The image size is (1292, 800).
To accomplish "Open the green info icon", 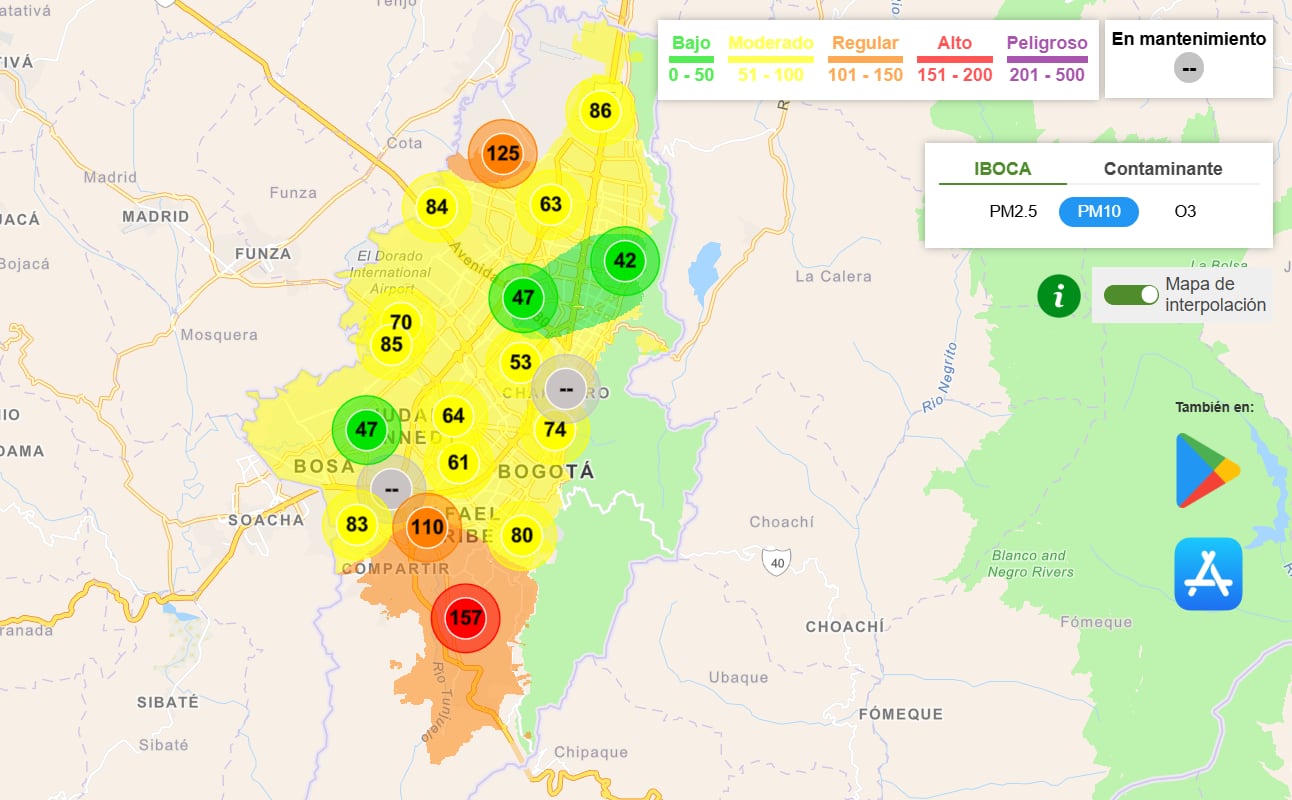I will point(1059,296).
